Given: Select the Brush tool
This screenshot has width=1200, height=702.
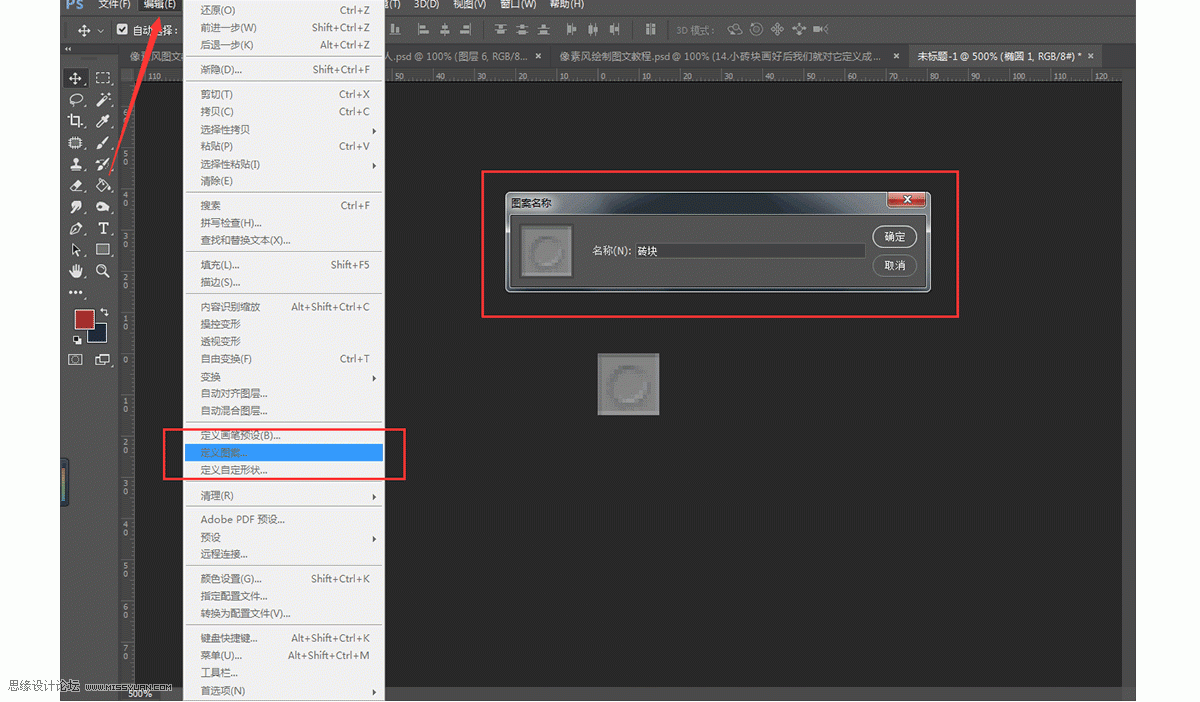Looking at the screenshot, I should 103,143.
